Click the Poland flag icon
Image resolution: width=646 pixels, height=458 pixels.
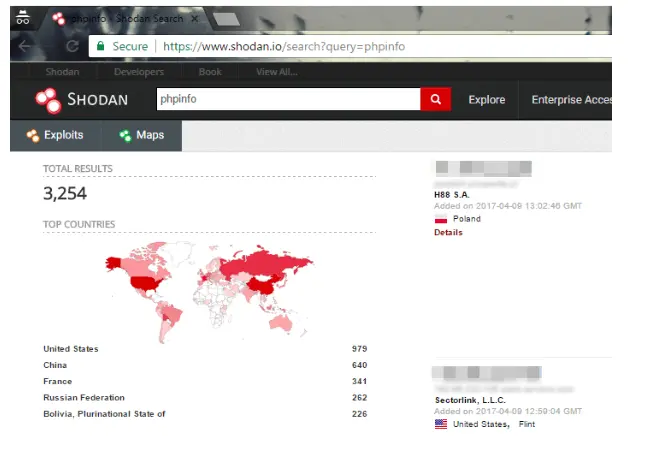(x=440, y=219)
